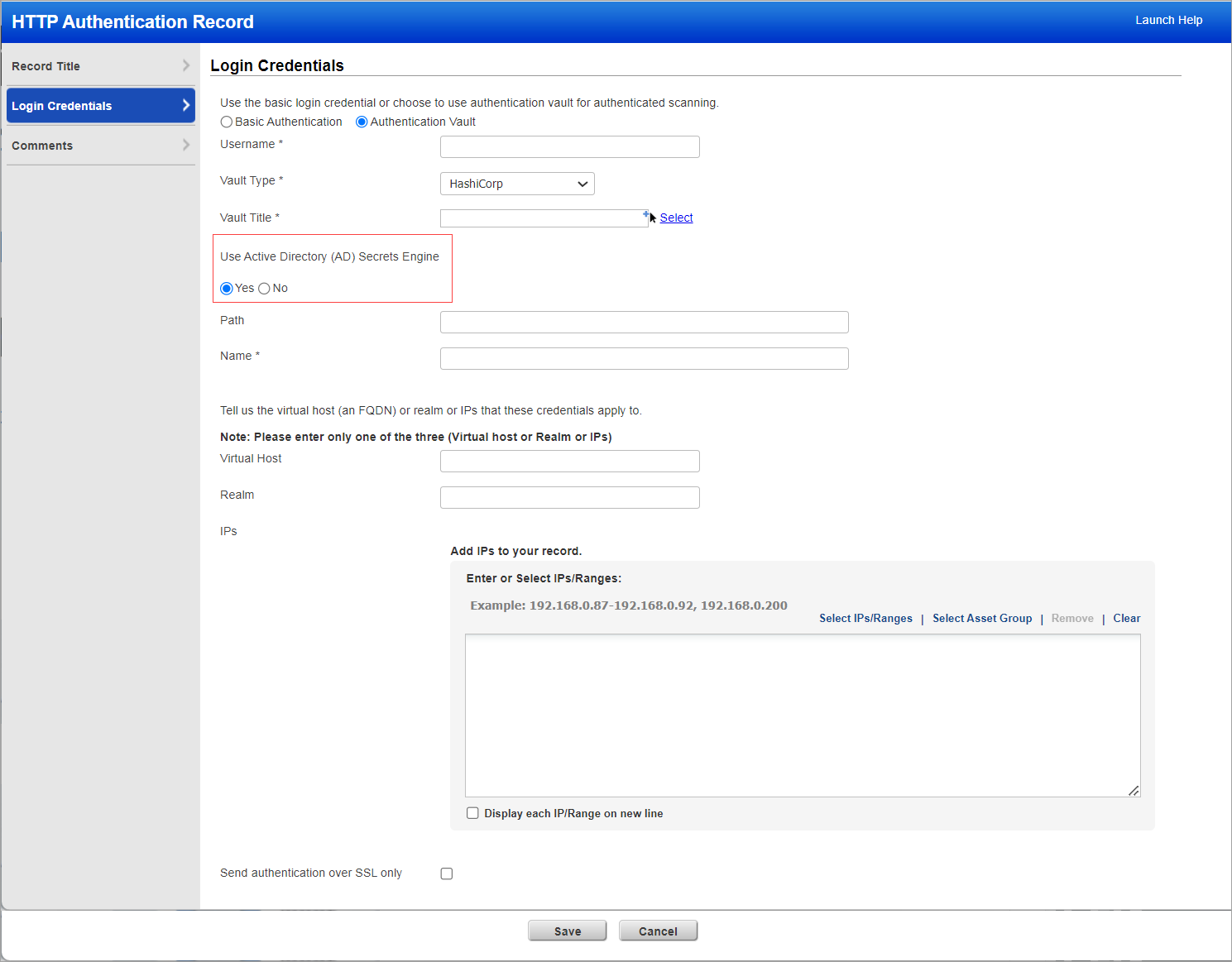Image resolution: width=1232 pixels, height=962 pixels.
Task: Click the IPs/Ranges text area resize handle
Action: pos(1134,791)
